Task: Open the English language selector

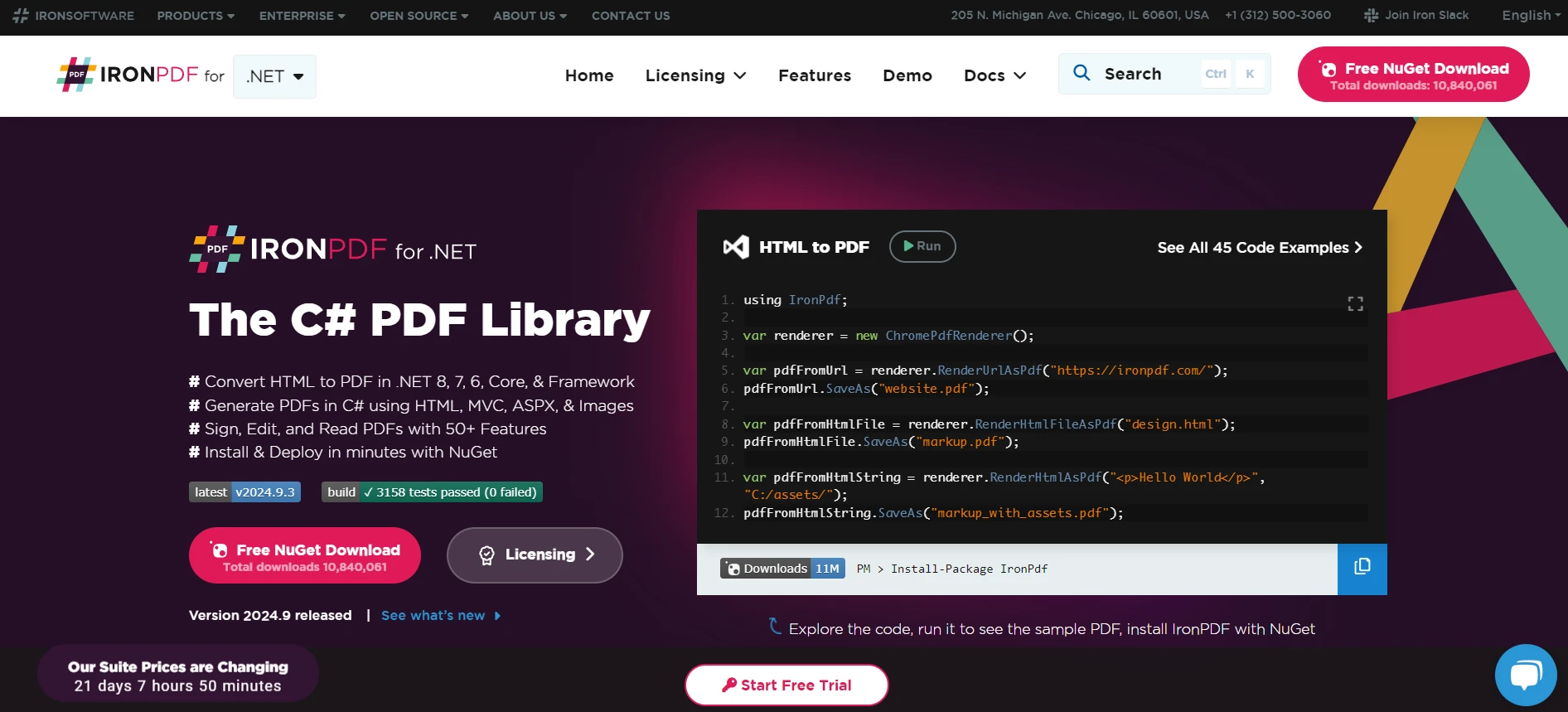Action: point(1530,16)
